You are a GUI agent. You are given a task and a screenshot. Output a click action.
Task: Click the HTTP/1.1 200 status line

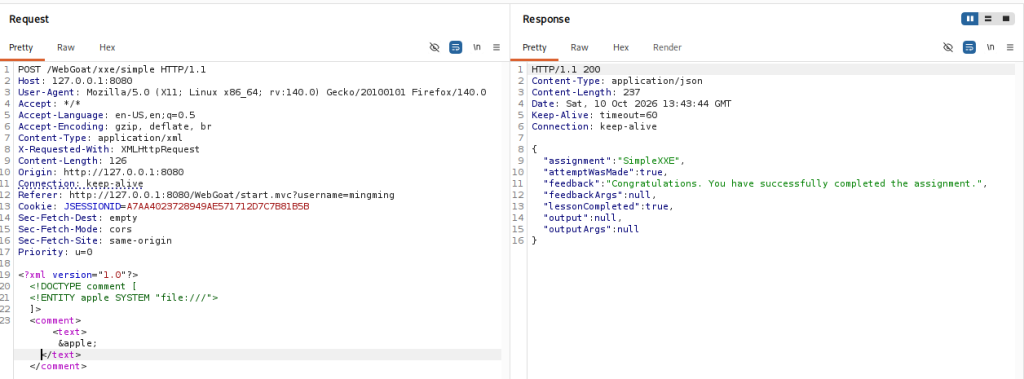pos(566,69)
